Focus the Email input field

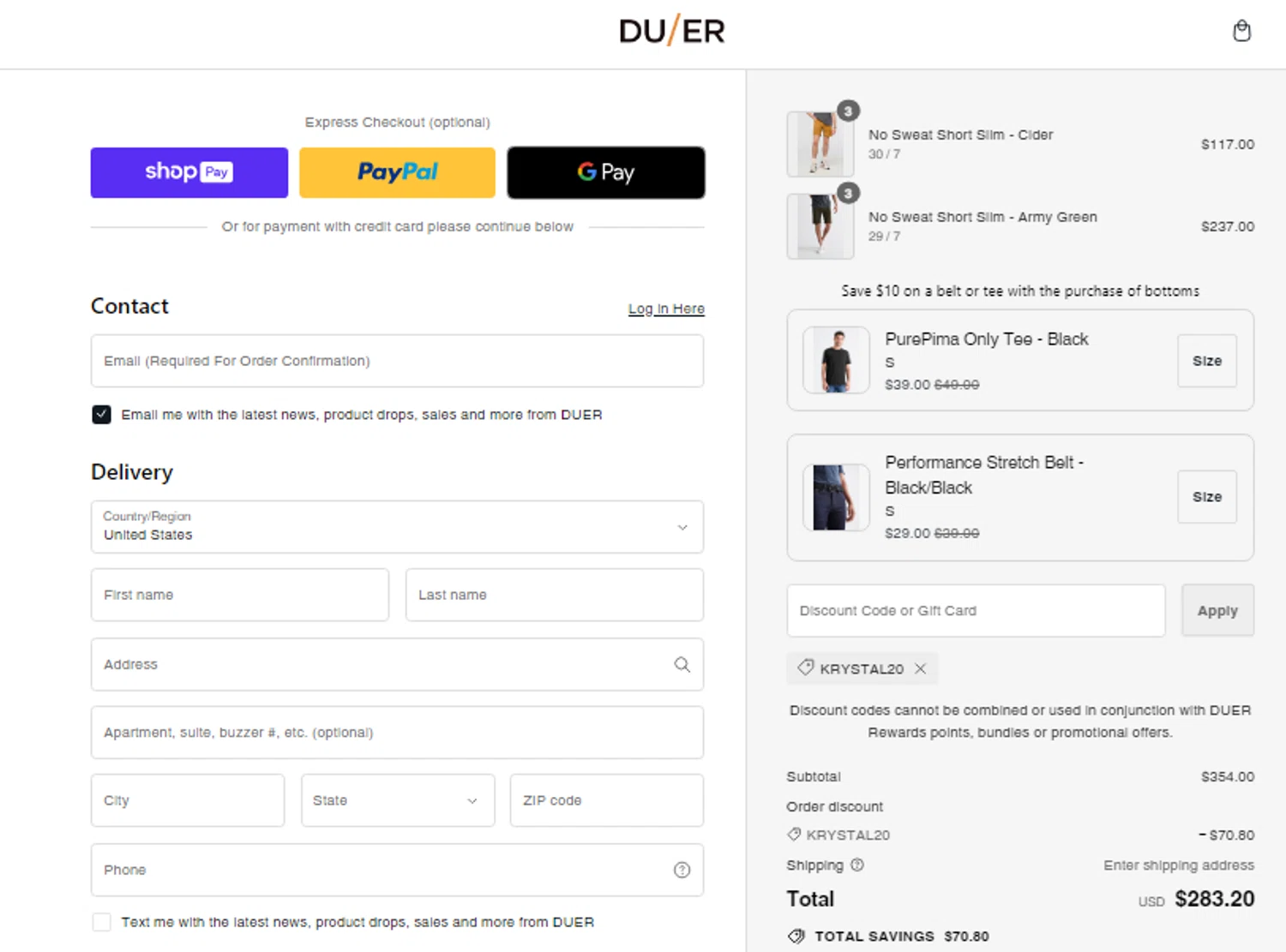pyautogui.click(x=397, y=361)
